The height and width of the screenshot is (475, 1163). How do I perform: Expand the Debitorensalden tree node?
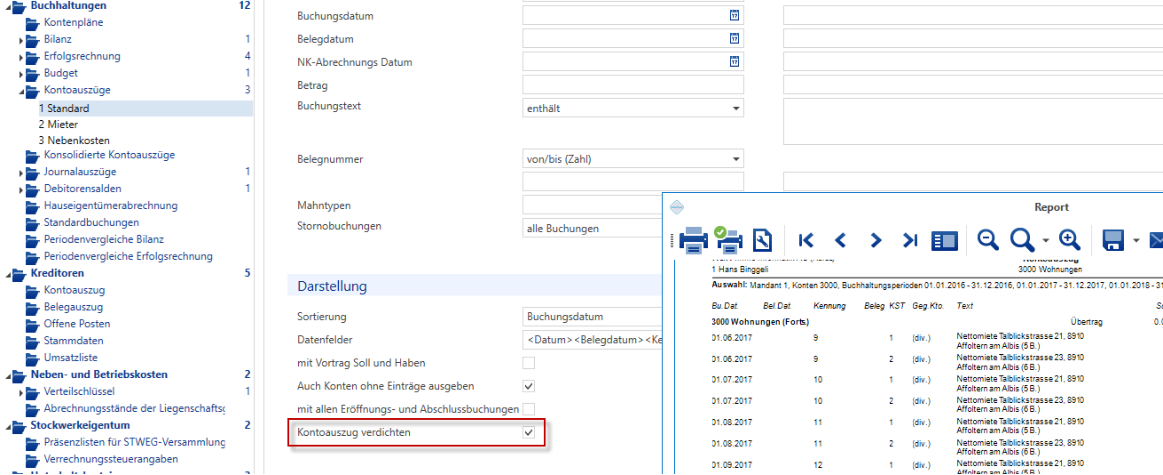pyautogui.click(x=22, y=190)
